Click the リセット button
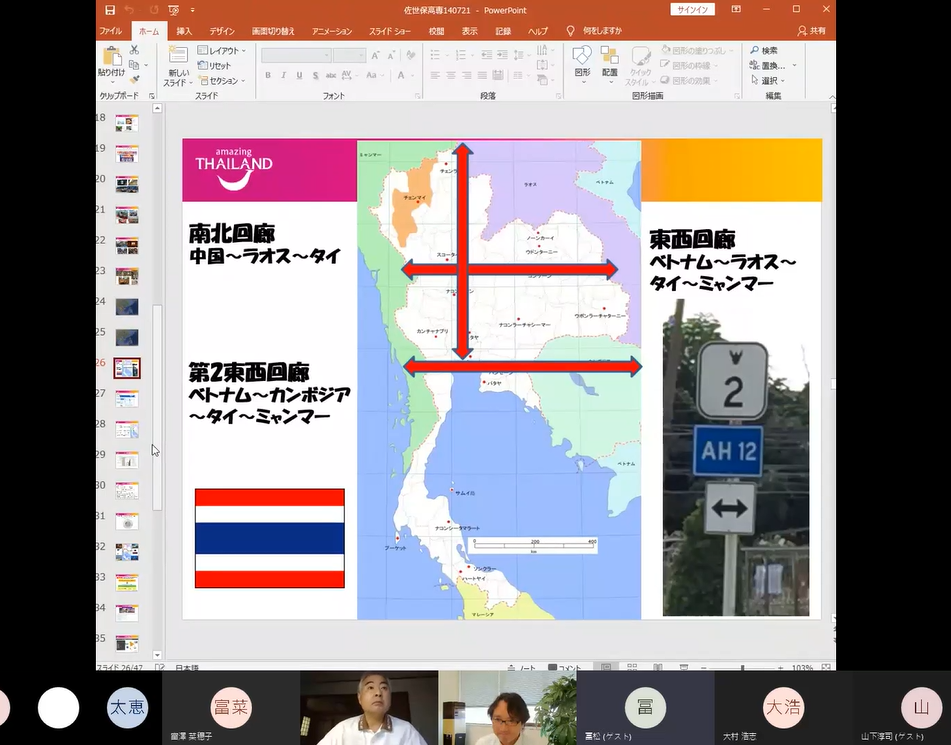This screenshot has height=745, width=951. coord(215,66)
